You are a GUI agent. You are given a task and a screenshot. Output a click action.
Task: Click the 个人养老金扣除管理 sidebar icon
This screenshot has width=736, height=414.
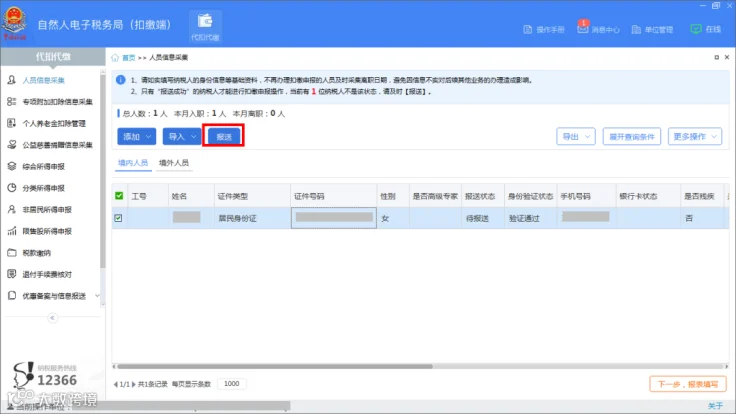pos(12,123)
